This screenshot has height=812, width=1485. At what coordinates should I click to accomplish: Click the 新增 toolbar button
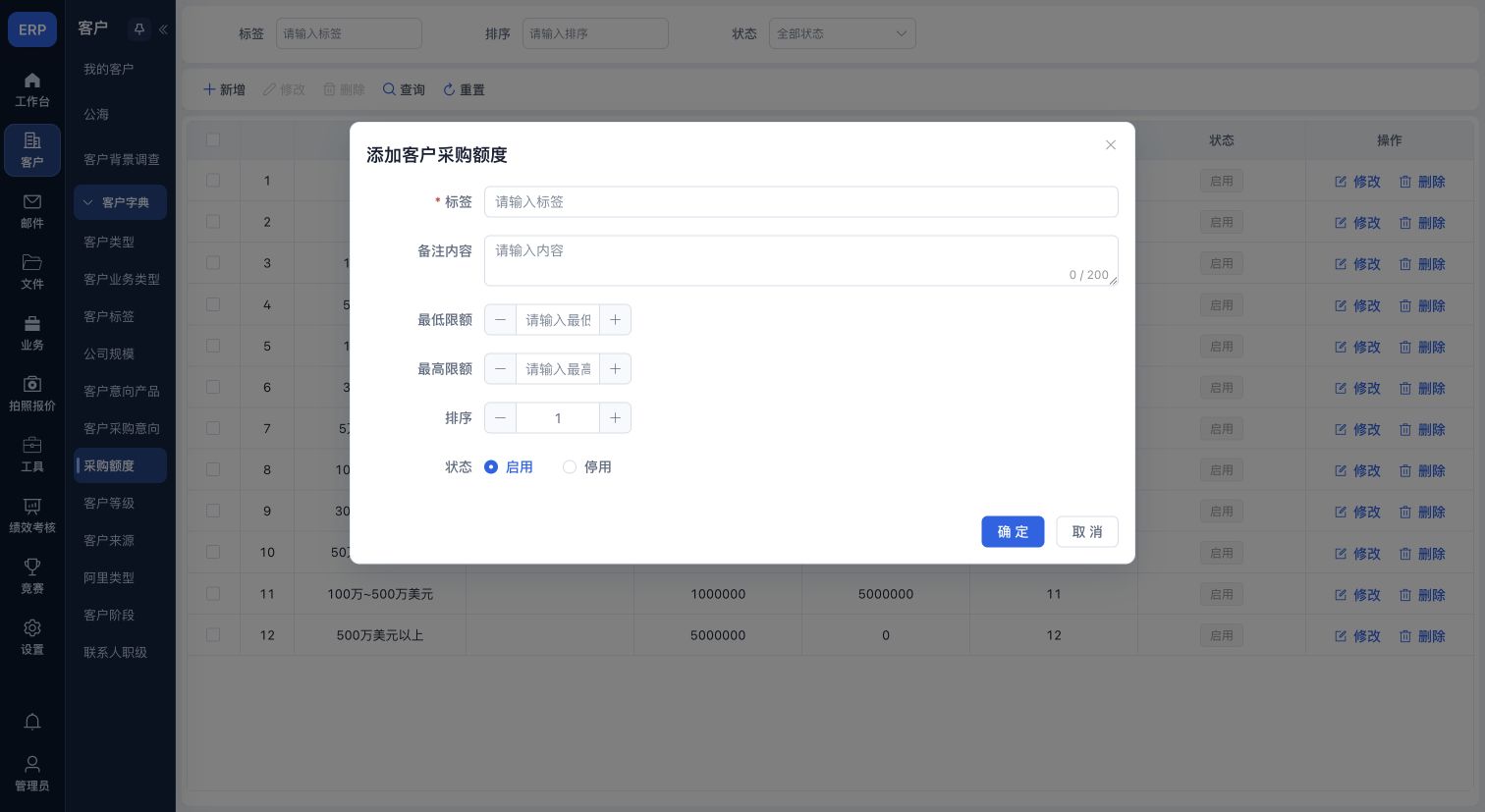coord(224,90)
